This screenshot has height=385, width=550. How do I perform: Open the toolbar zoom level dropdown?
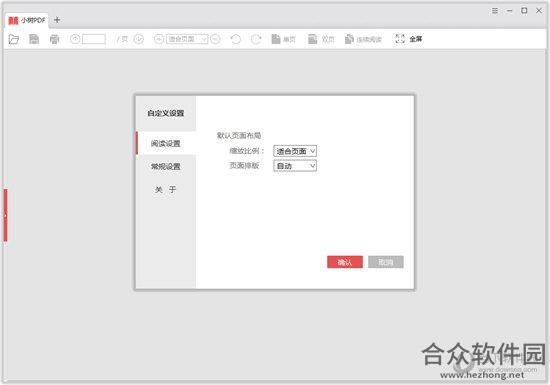187,39
